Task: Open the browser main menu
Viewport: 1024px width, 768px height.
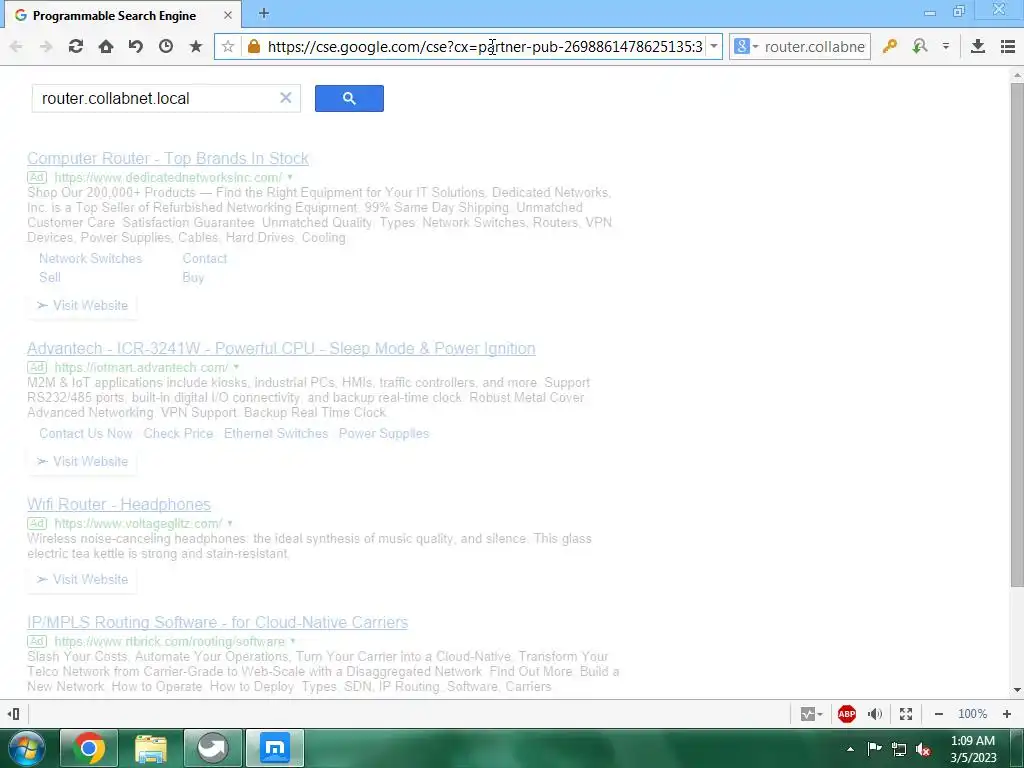Action: tap(1008, 46)
